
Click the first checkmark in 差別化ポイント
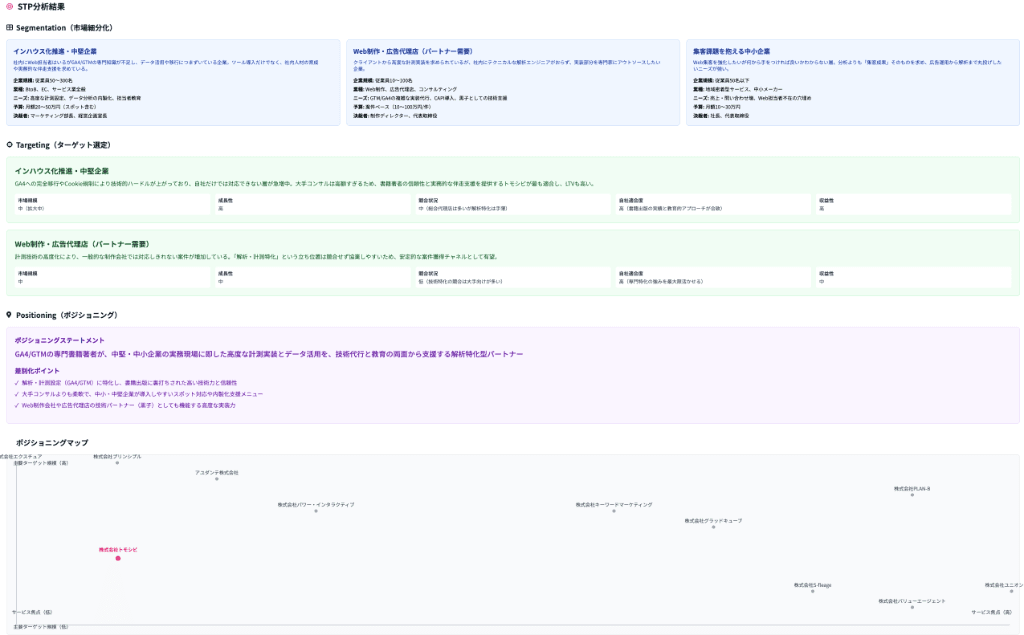coord(17,382)
